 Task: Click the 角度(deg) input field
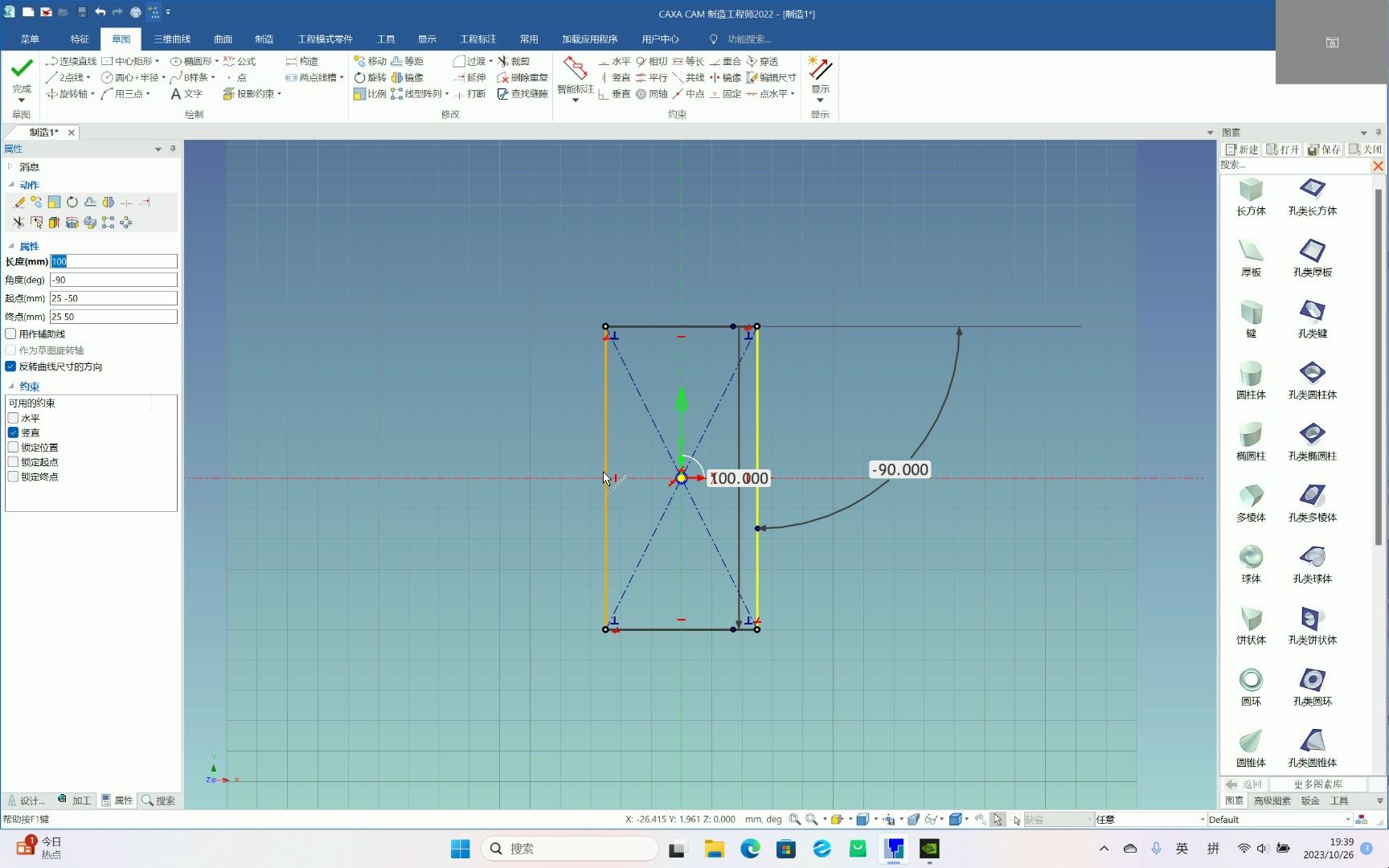coord(113,280)
